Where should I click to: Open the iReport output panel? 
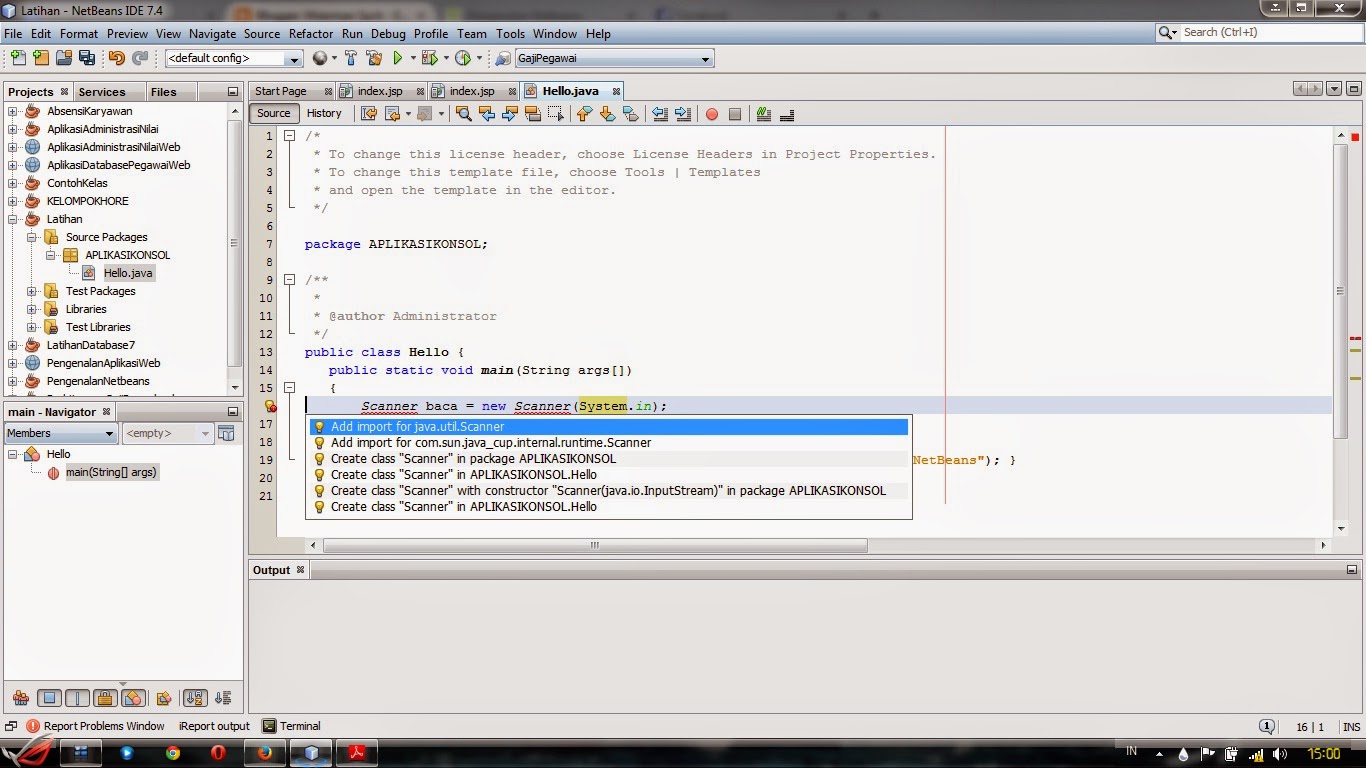point(214,726)
